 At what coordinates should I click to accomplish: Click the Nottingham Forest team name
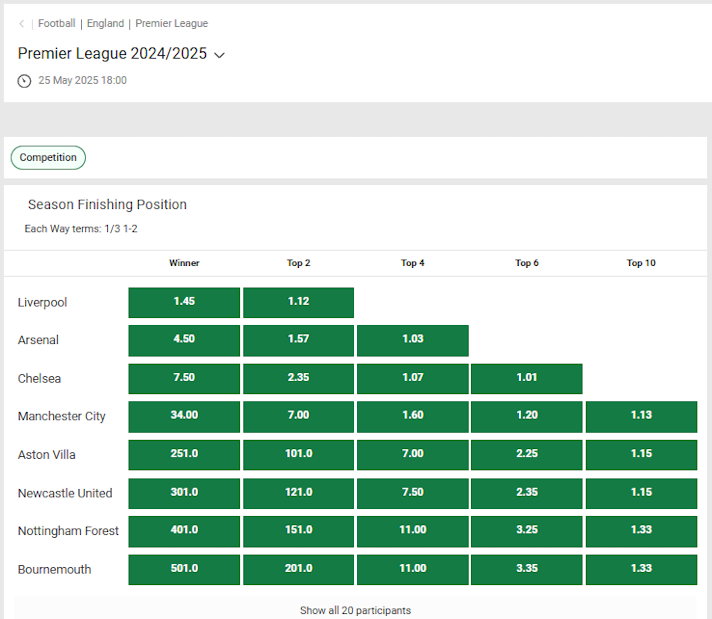68,531
